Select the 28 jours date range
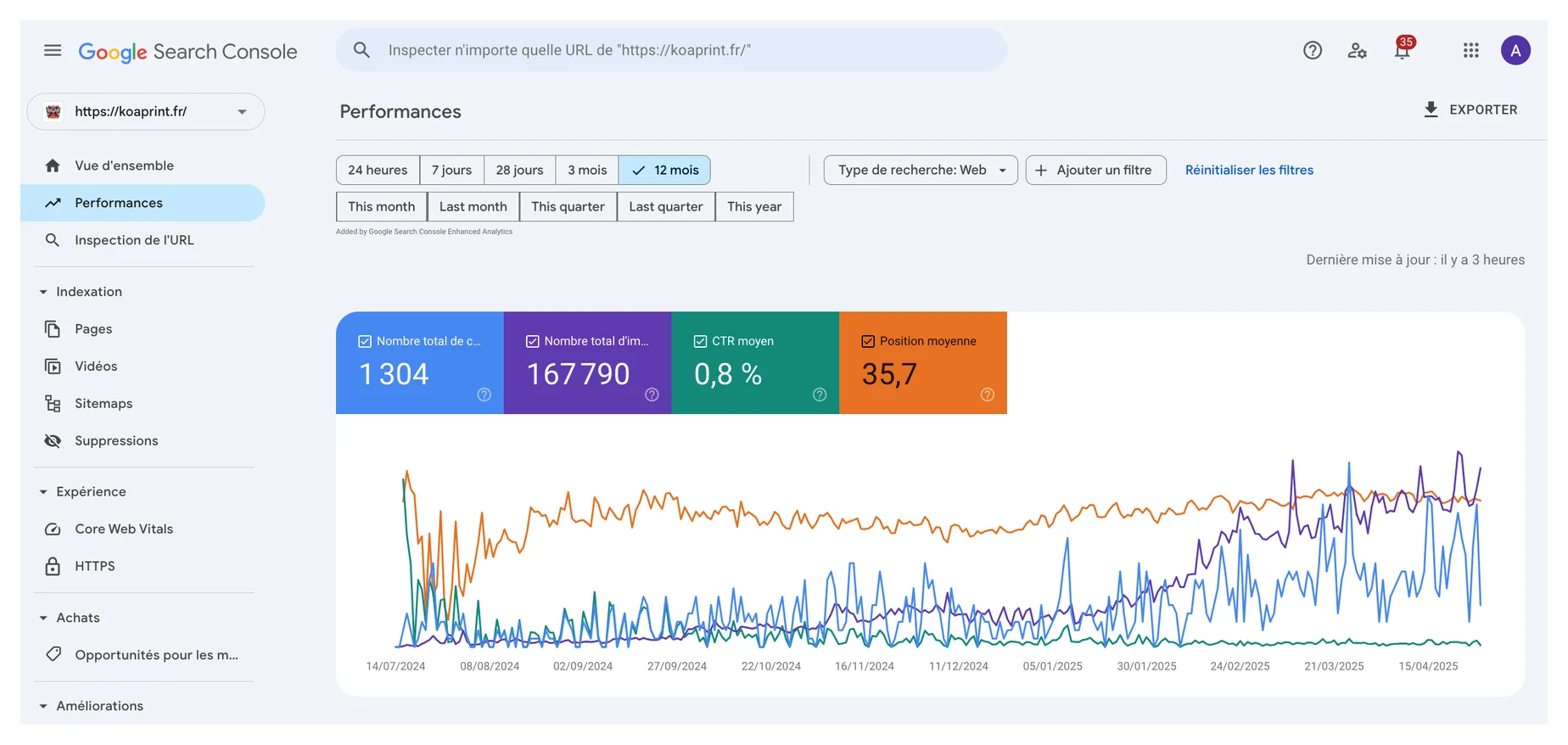Image resolution: width=1568 pixels, height=745 pixels. pyautogui.click(x=519, y=170)
